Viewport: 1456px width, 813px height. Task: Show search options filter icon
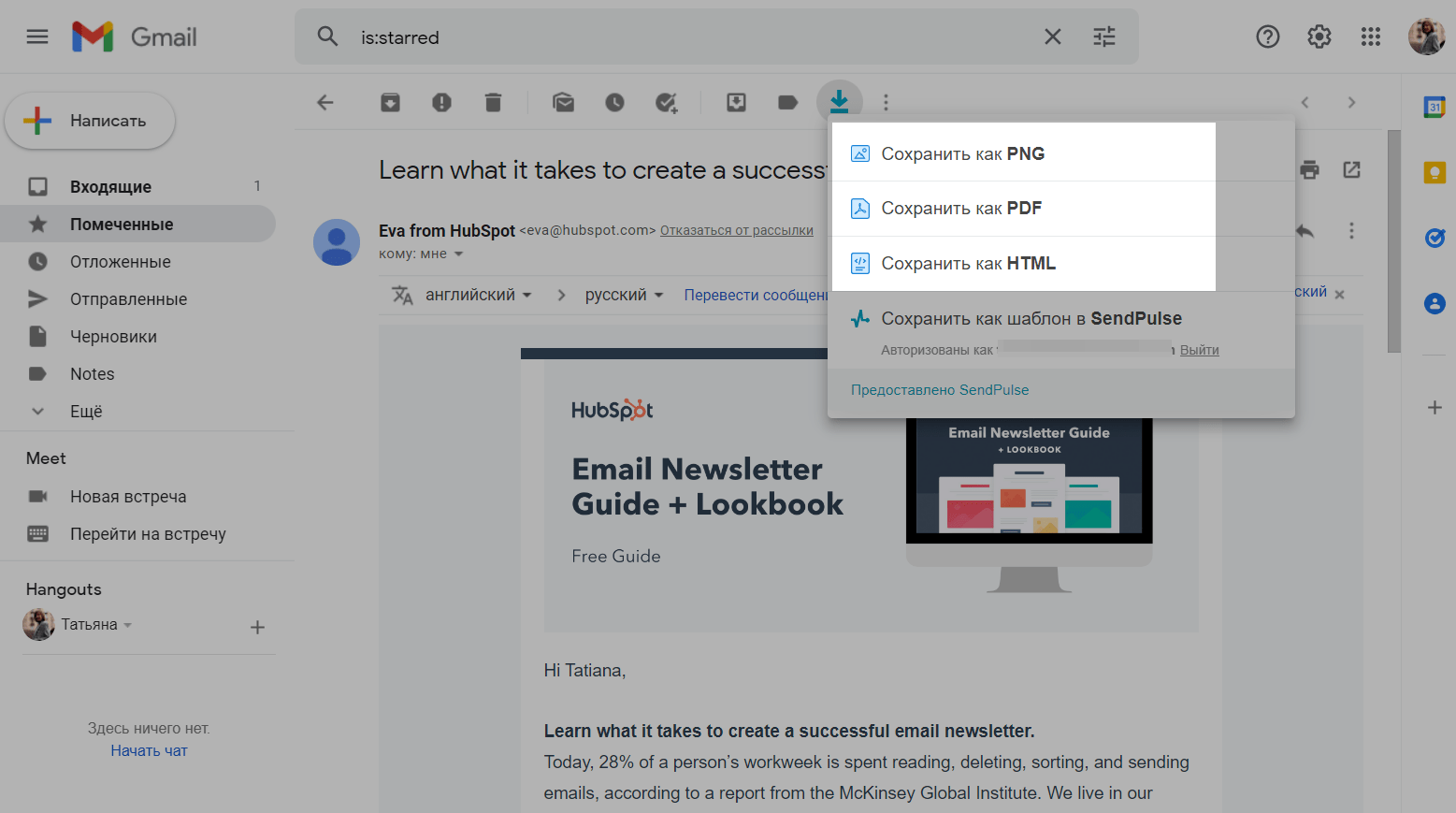1104,36
